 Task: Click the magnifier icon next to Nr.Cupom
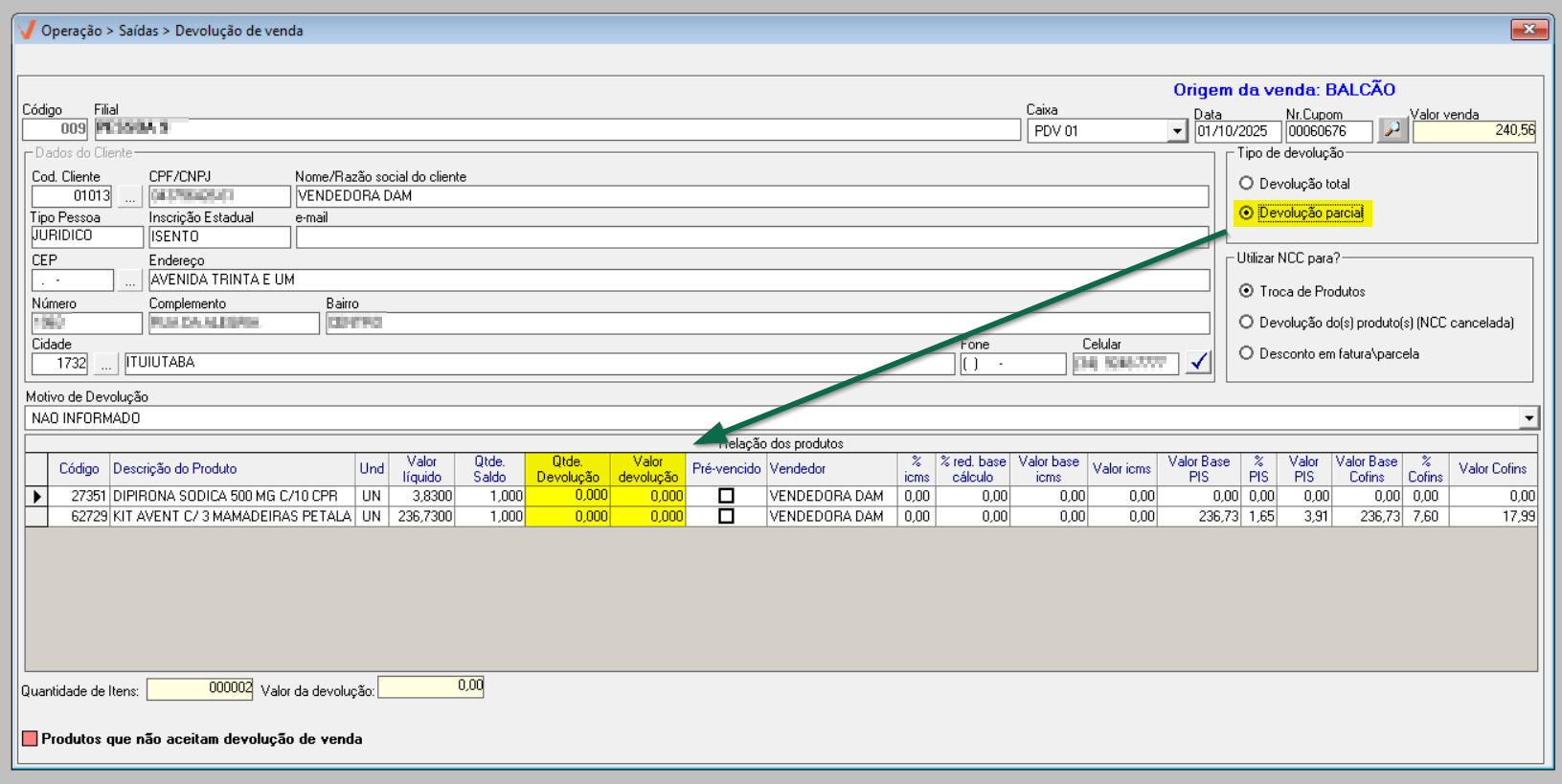[1392, 130]
